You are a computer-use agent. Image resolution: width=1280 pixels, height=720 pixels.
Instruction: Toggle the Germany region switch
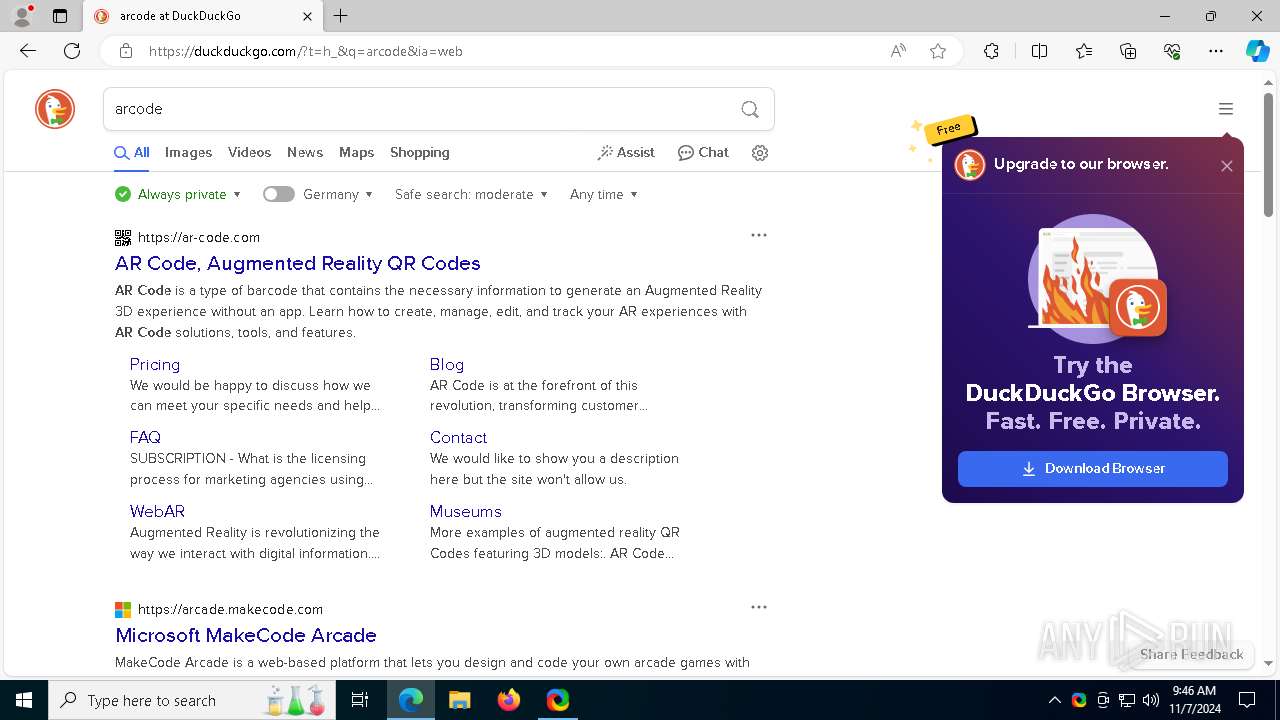click(279, 194)
